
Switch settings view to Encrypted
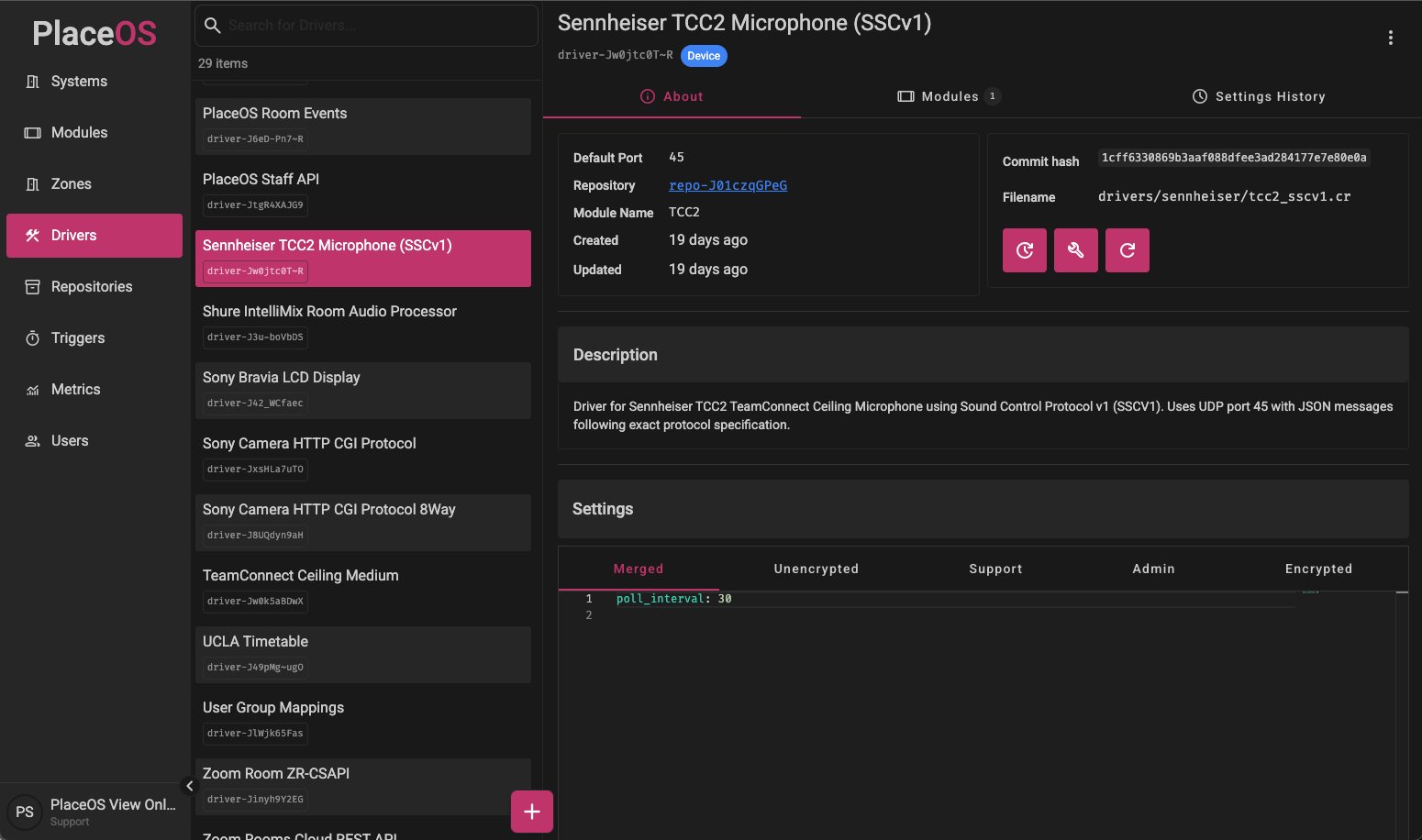1318,569
